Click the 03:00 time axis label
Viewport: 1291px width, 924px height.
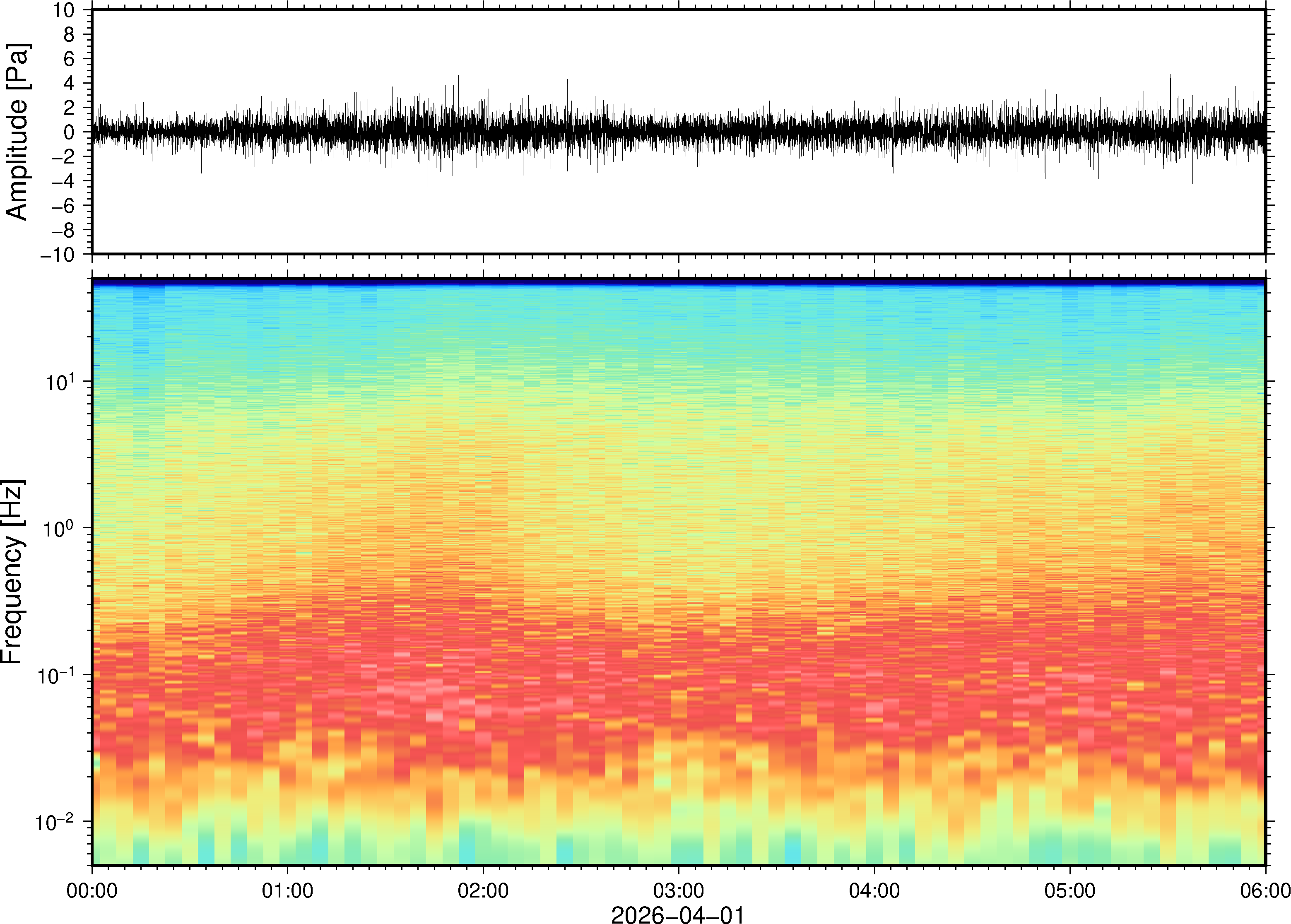[678, 890]
